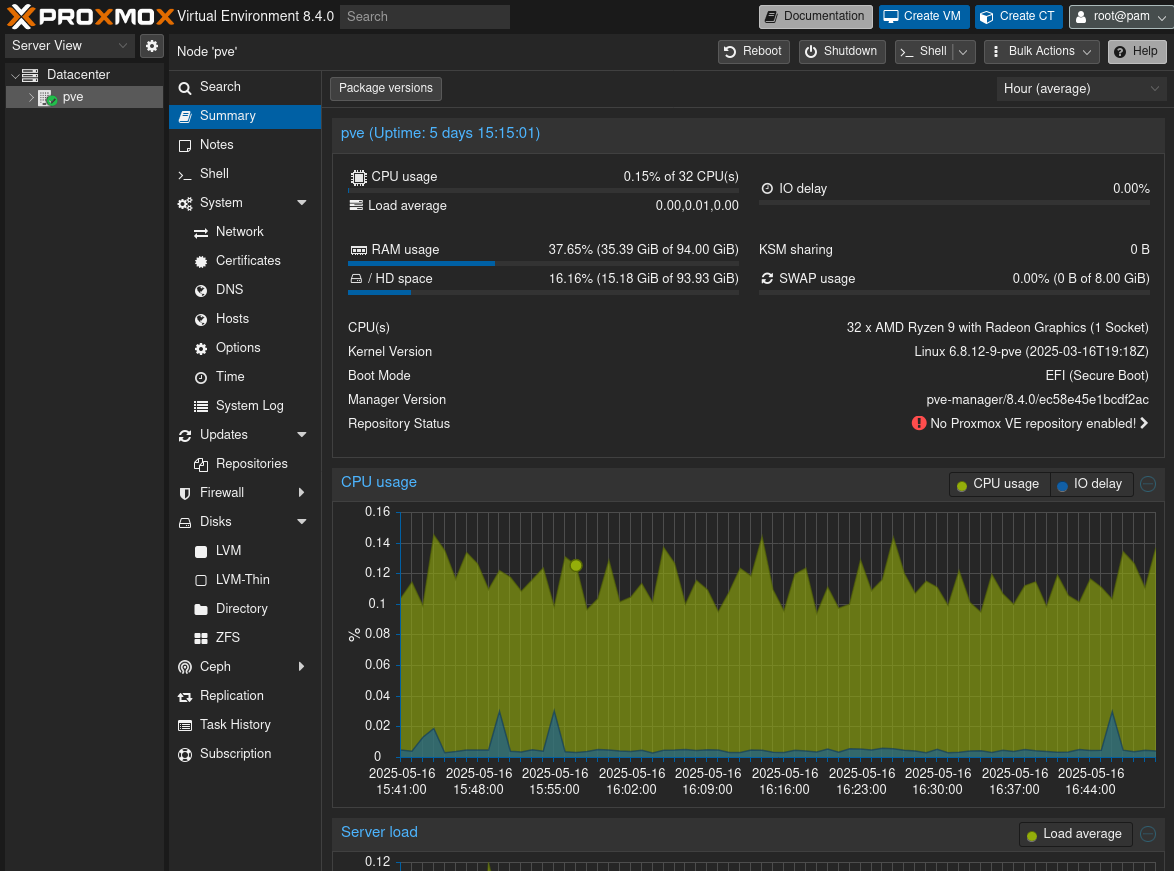Open the Notes menu item

pos(245,145)
